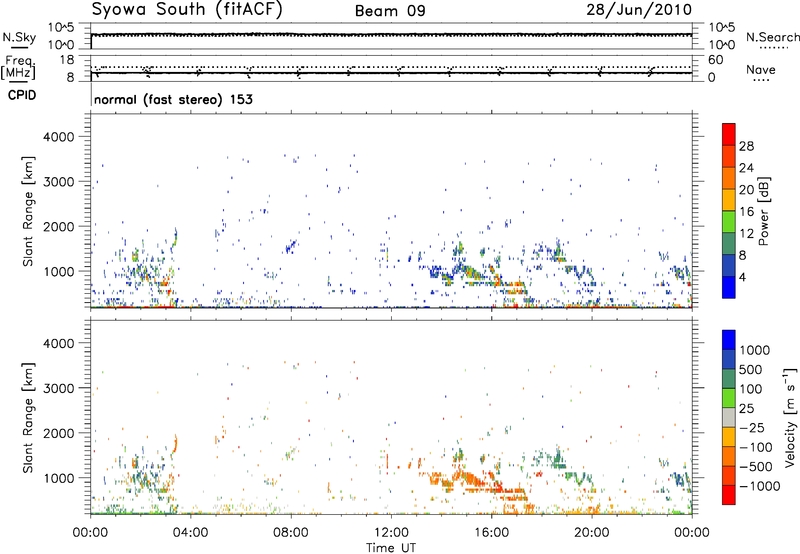The width and height of the screenshot is (800, 554).
Task: Click the "-500" label on Velocity colorbar
Action: [756, 466]
